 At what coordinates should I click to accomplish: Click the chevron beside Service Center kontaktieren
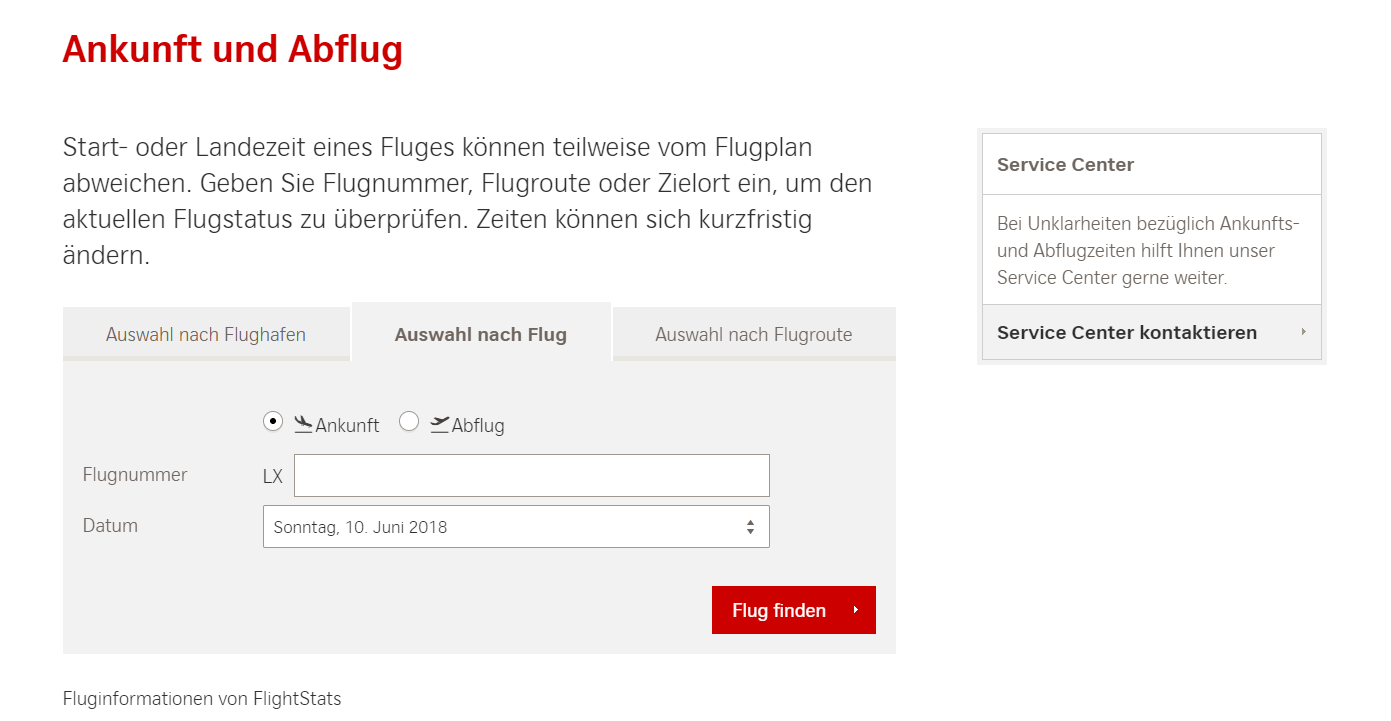tap(1304, 333)
